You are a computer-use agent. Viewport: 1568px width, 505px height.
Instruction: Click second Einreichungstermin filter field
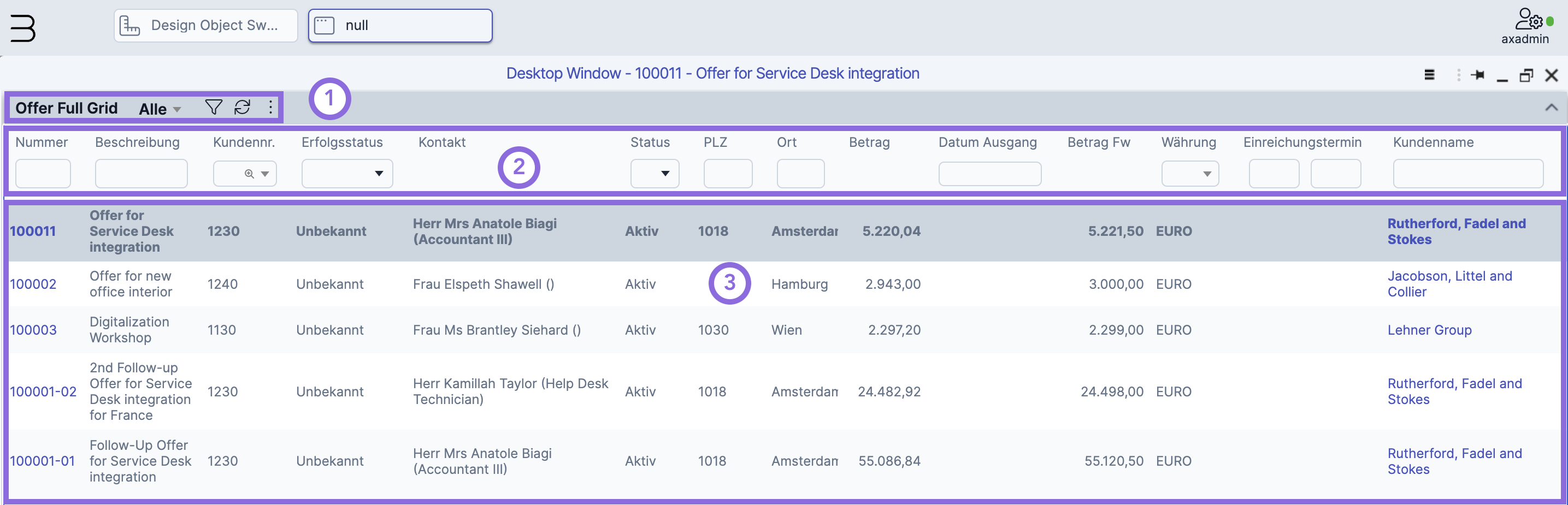click(x=1335, y=174)
